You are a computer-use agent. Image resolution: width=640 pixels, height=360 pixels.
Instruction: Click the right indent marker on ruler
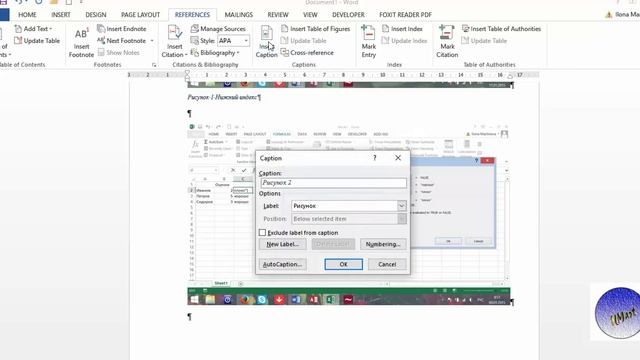tap(510, 77)
